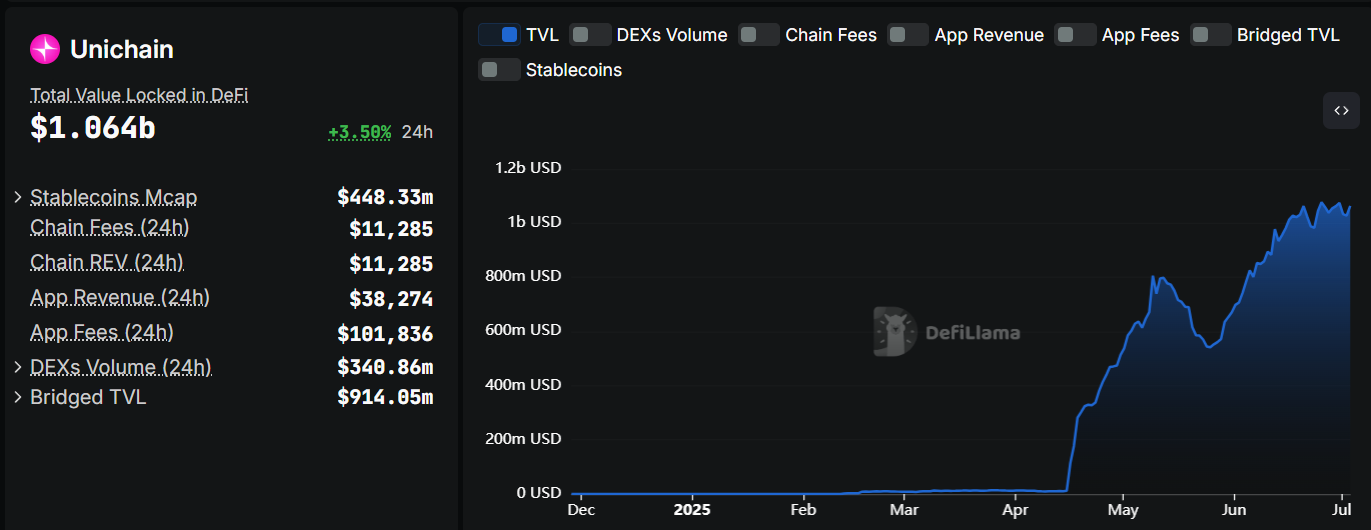Enable the Chain Fees toggle
The image size is (1371, 530).
759,35
